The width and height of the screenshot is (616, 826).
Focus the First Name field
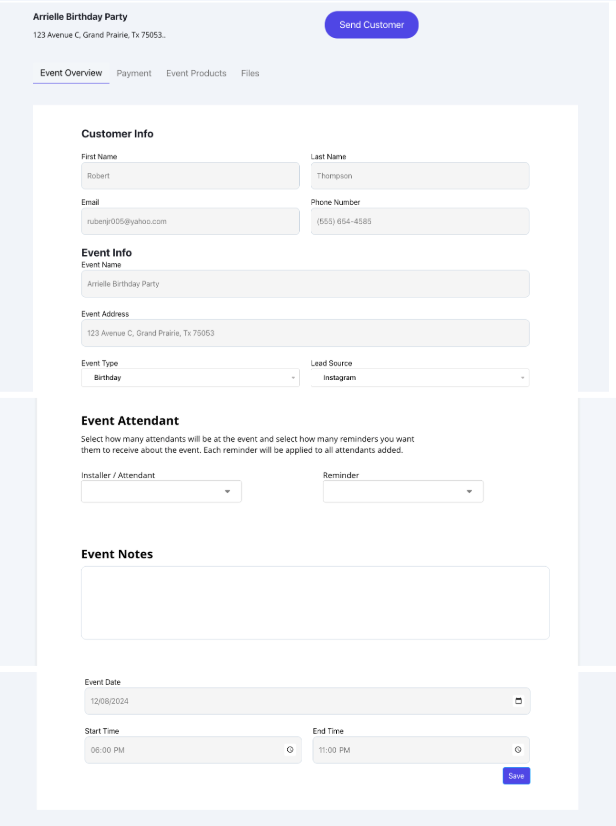click(190, 176)
